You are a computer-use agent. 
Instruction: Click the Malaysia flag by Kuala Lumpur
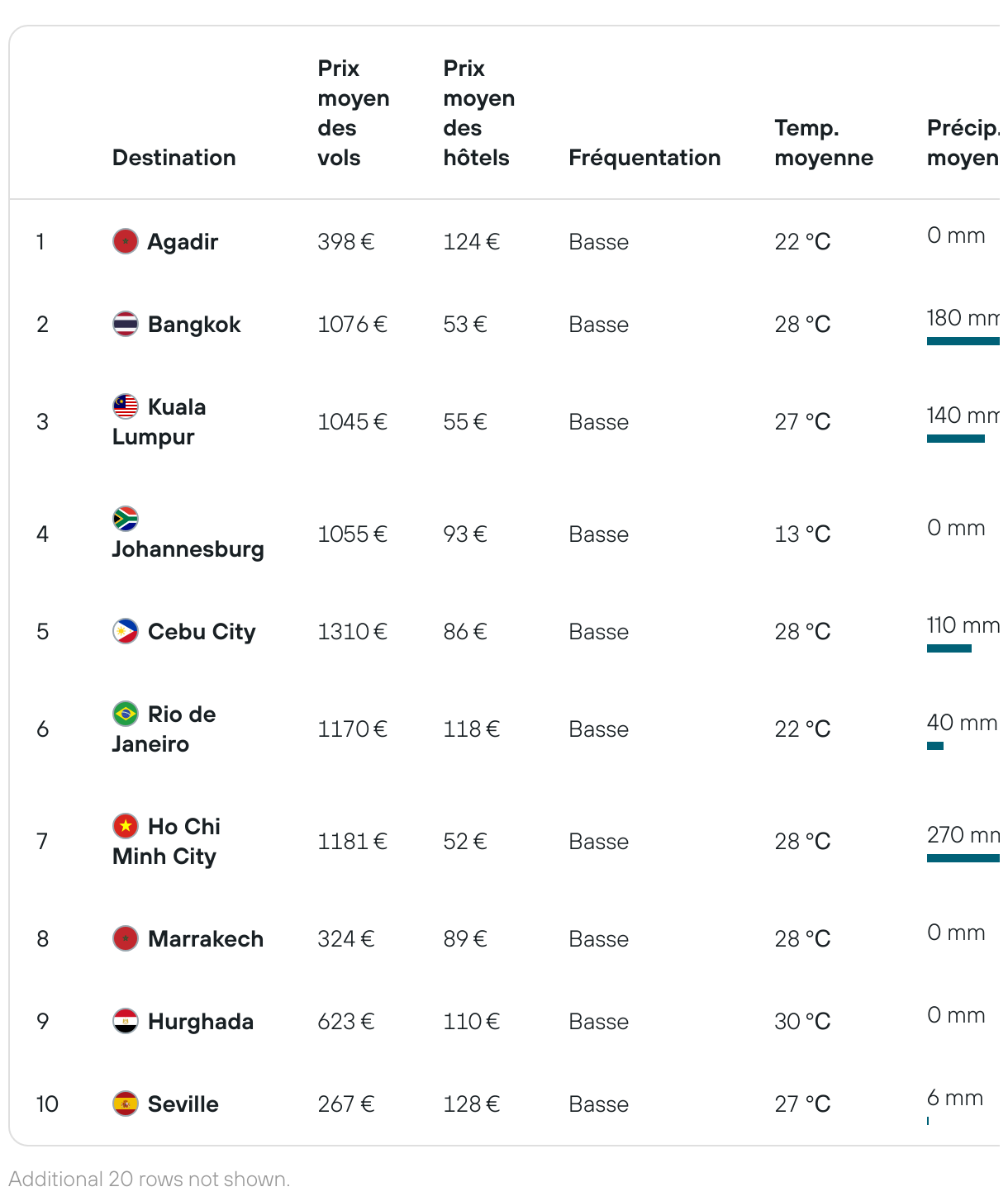coord(126,406)
